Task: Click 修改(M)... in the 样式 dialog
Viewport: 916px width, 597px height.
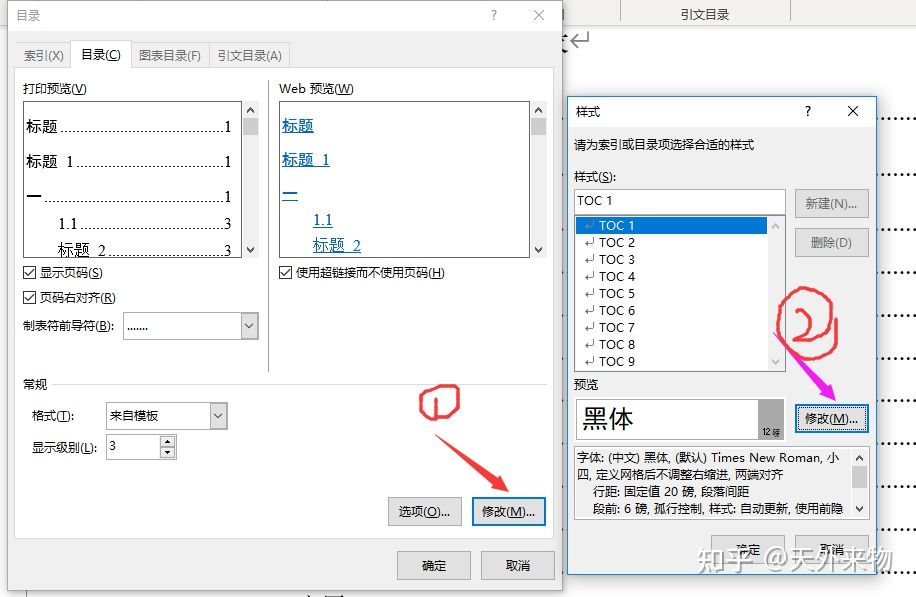Action: coord(831,418)
